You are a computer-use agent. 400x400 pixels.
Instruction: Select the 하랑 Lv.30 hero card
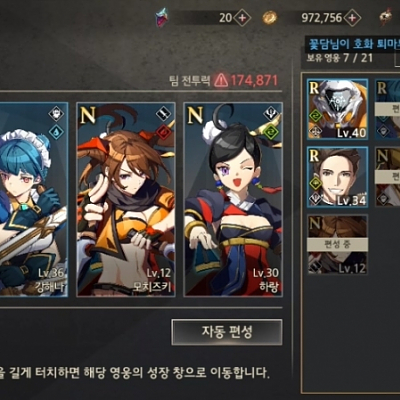coord(233,199)
